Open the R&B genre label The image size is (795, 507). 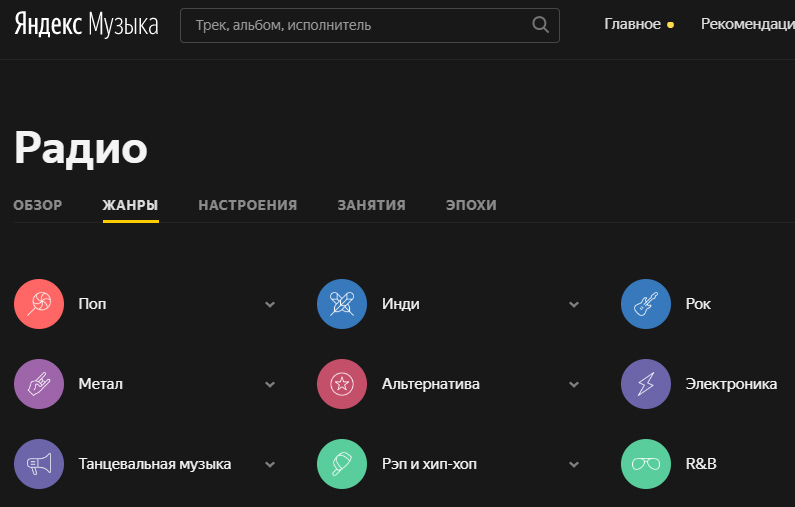(701, 463)
